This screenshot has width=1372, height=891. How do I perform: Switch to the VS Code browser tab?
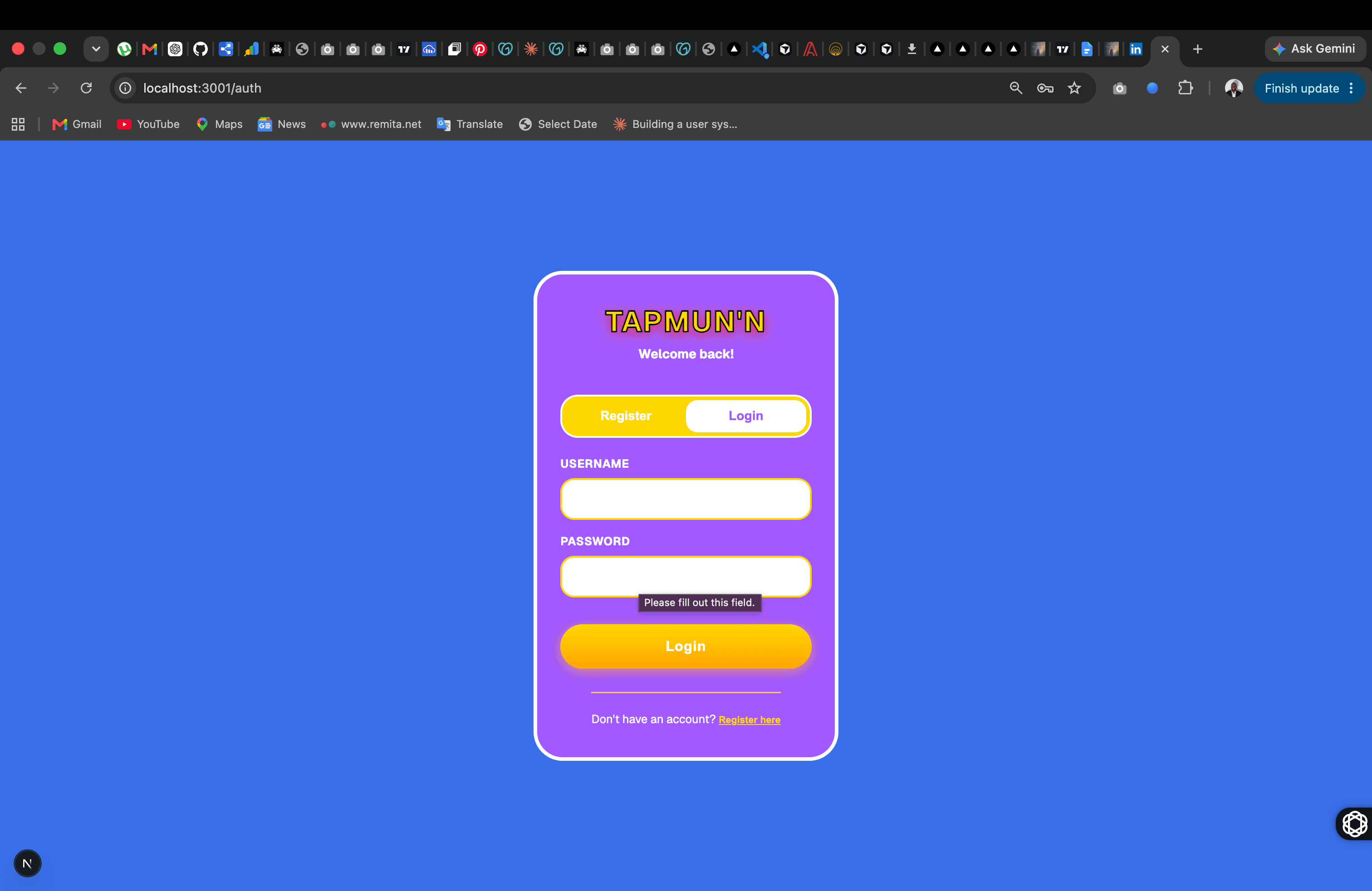(759, 49)
